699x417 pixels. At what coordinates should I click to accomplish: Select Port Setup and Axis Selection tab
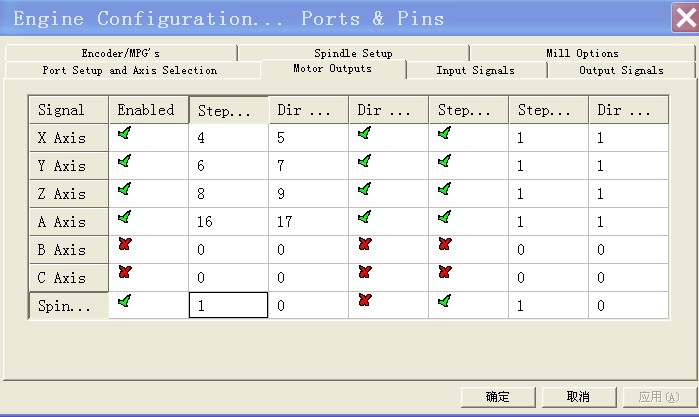click(130, 71)
